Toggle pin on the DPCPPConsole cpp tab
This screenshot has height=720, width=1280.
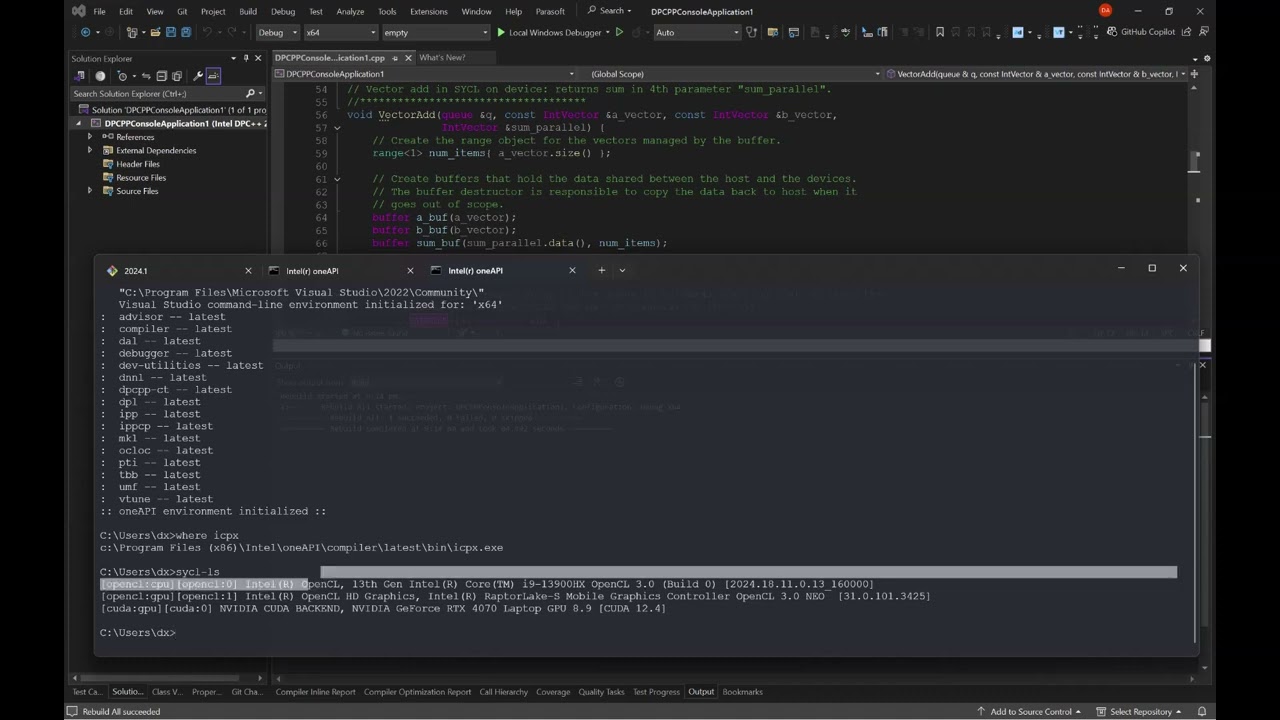point(394,58)
